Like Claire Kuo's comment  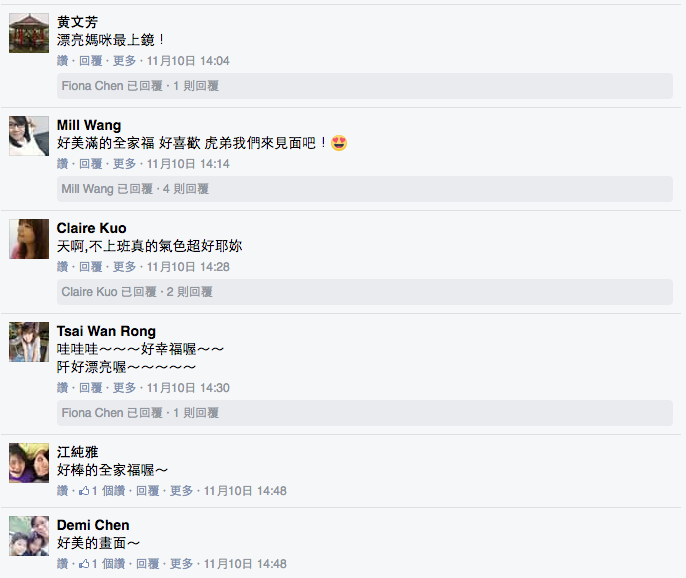pos(62,267)
